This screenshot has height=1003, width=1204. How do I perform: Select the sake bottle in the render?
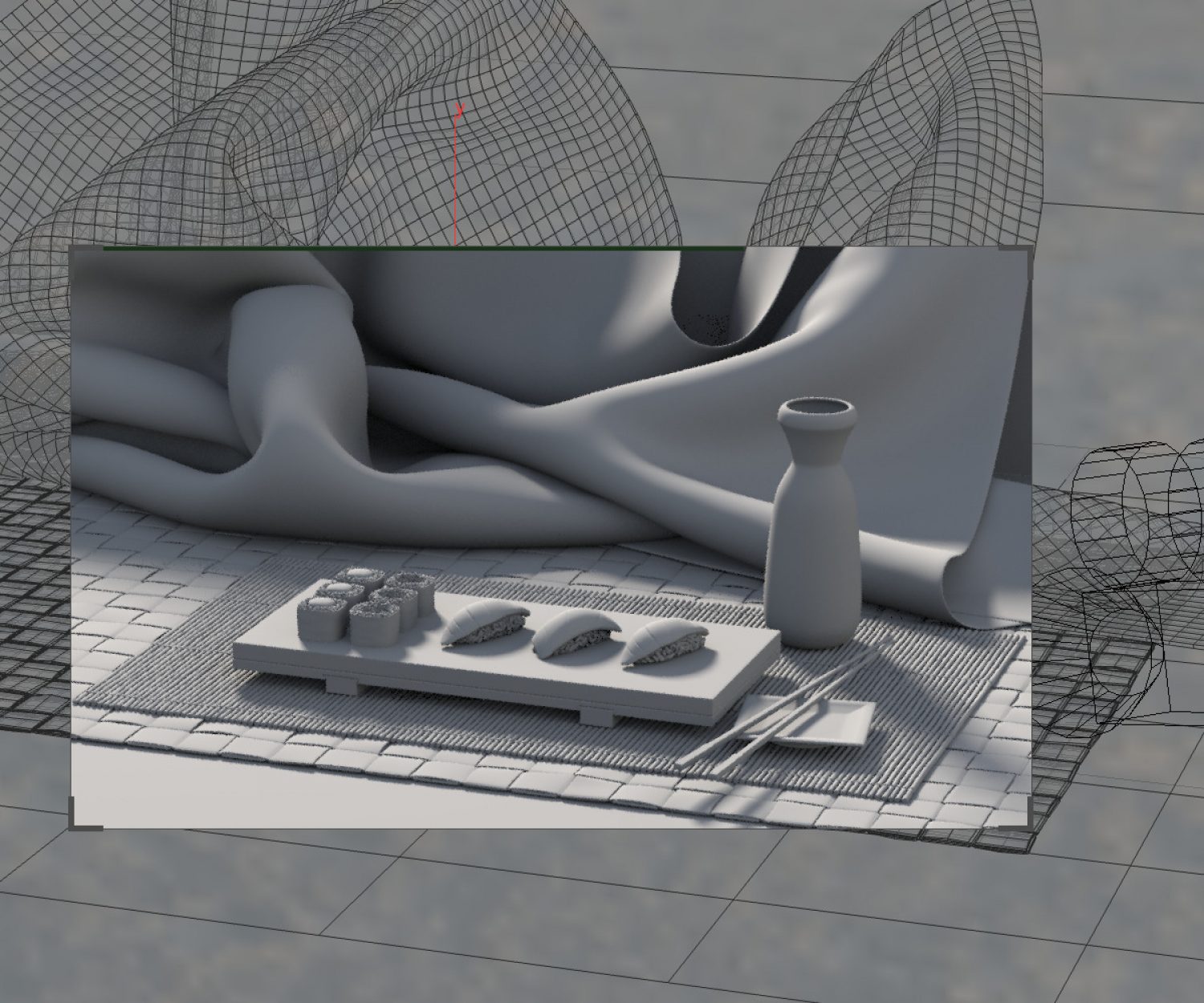pos(811,546)
